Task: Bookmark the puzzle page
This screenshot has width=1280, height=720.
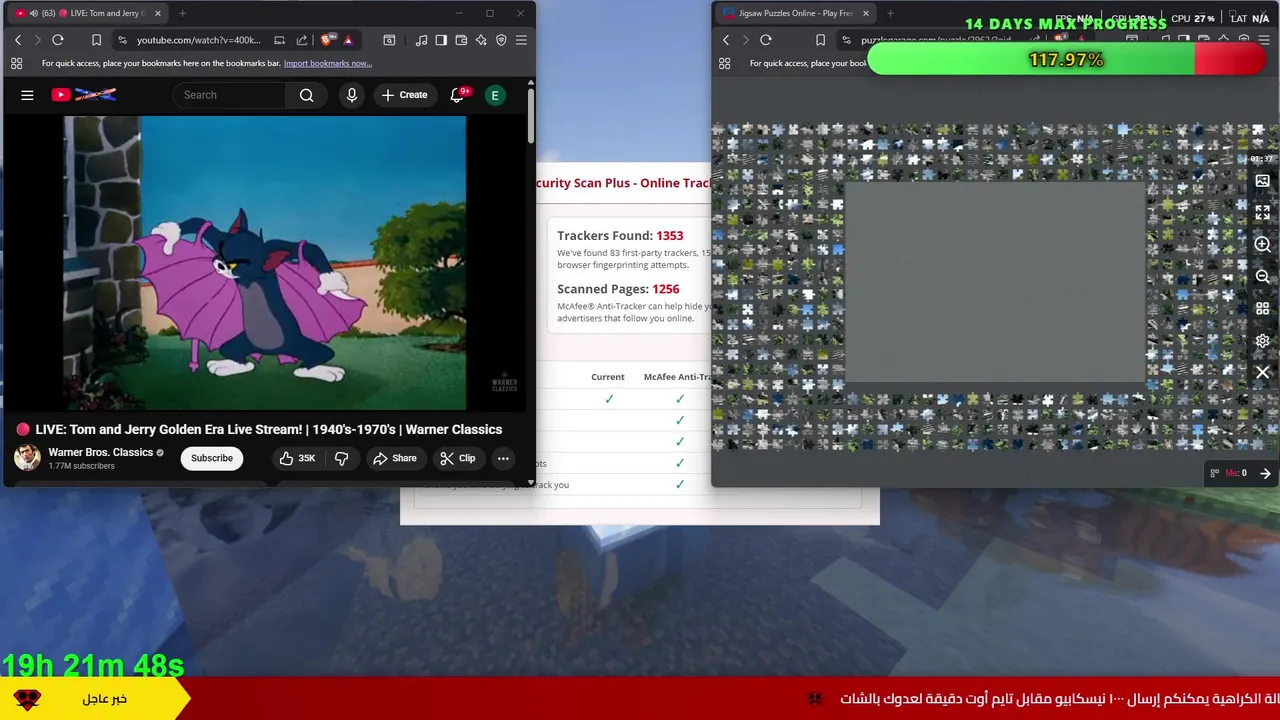Action: 820,40
